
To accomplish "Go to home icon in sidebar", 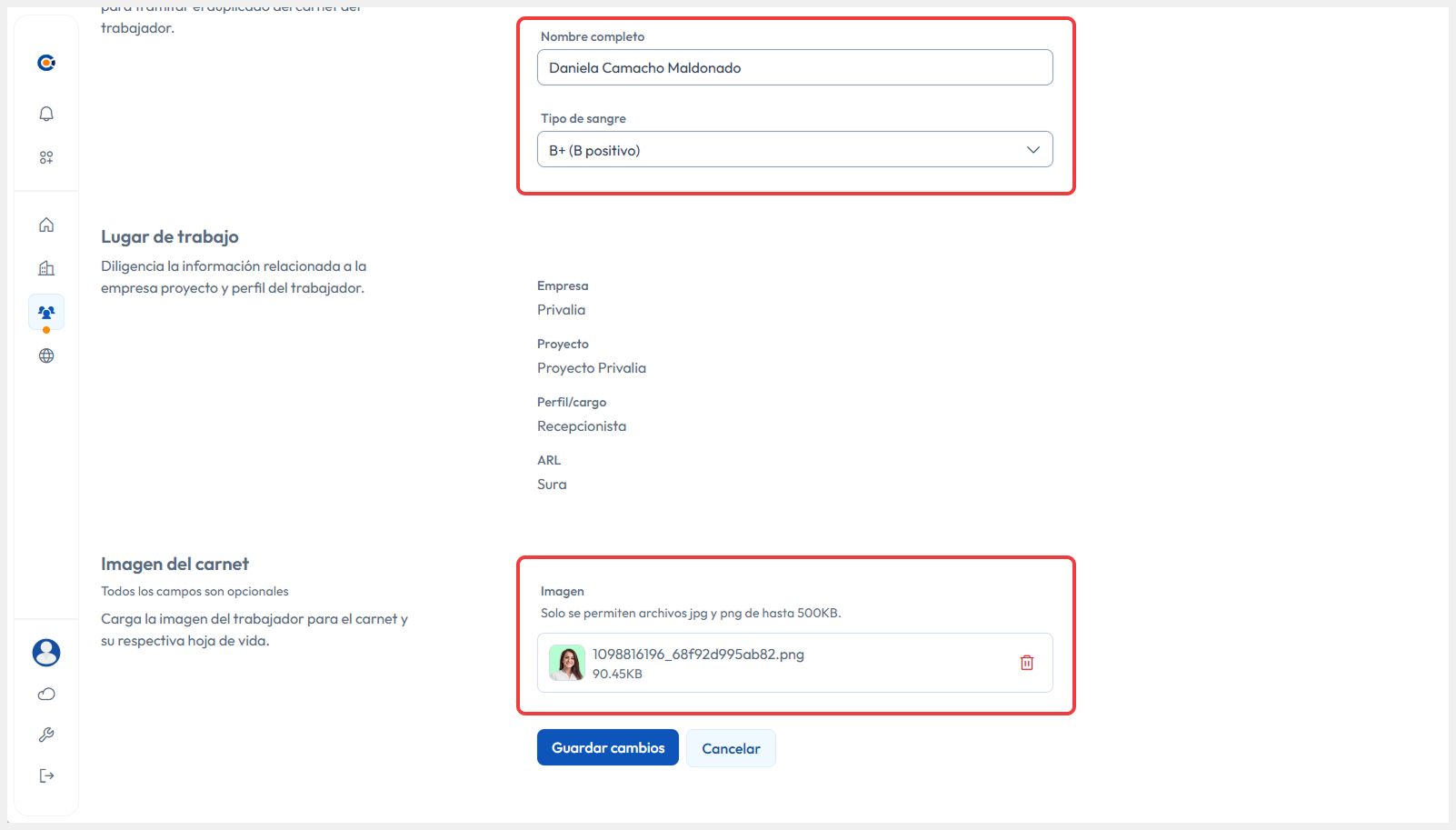I will click(46, 225).
